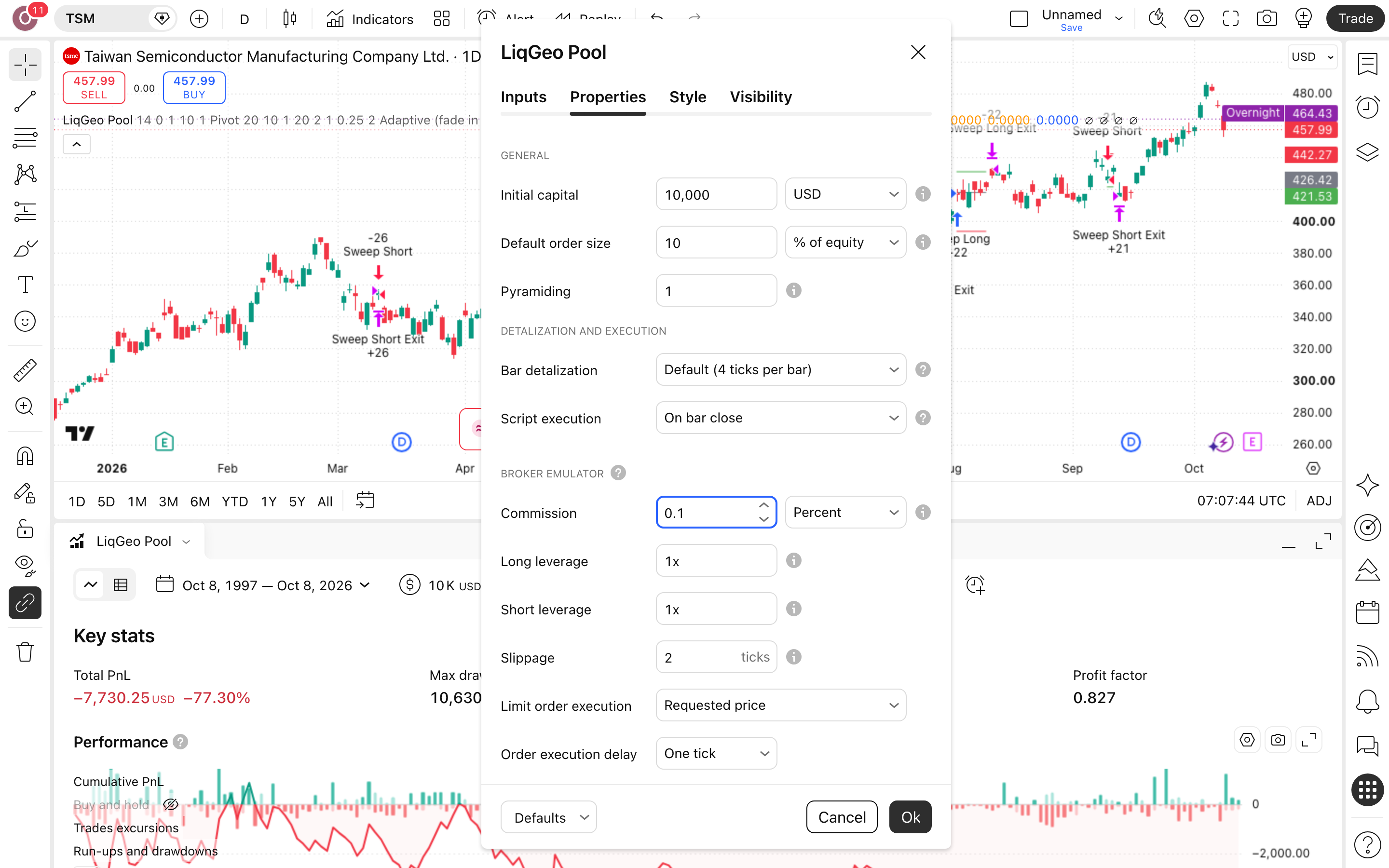Close the LiqGeo Pool dialog

click(x=918, y=52)
